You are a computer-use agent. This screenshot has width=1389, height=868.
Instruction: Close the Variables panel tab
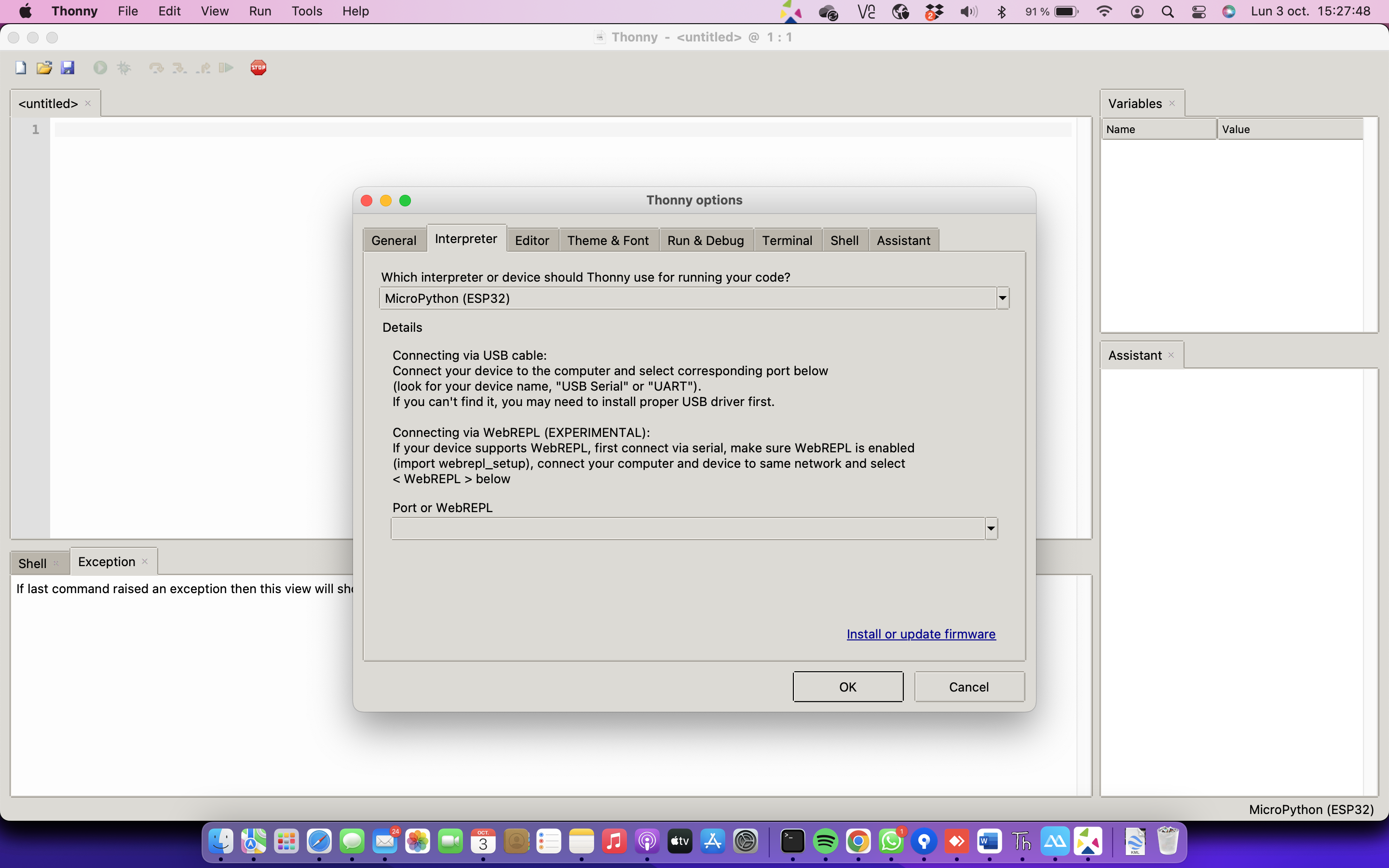pos(1172,103)
